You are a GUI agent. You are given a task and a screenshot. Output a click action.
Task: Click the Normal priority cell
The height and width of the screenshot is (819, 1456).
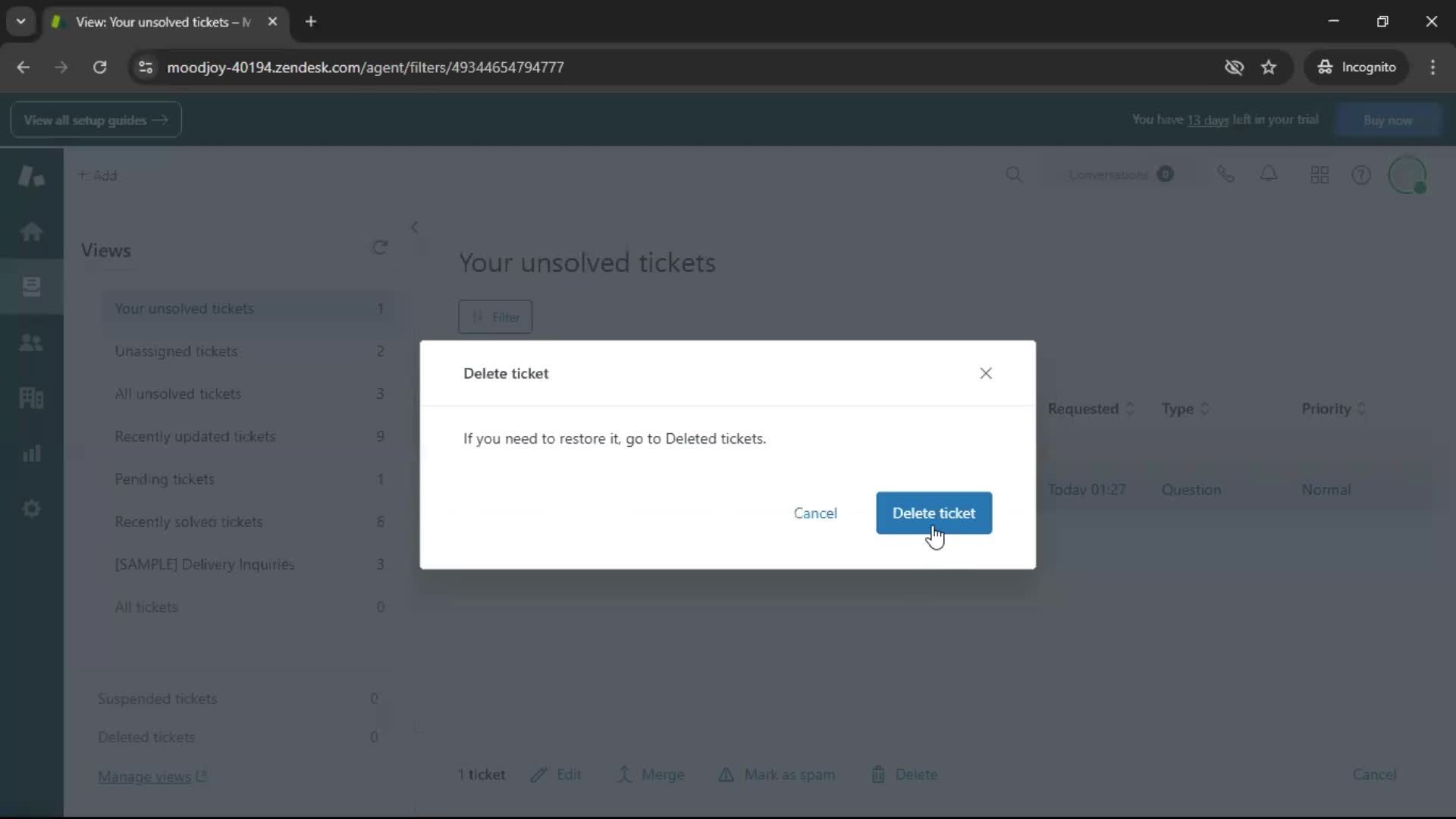(x=1326, y=490)
